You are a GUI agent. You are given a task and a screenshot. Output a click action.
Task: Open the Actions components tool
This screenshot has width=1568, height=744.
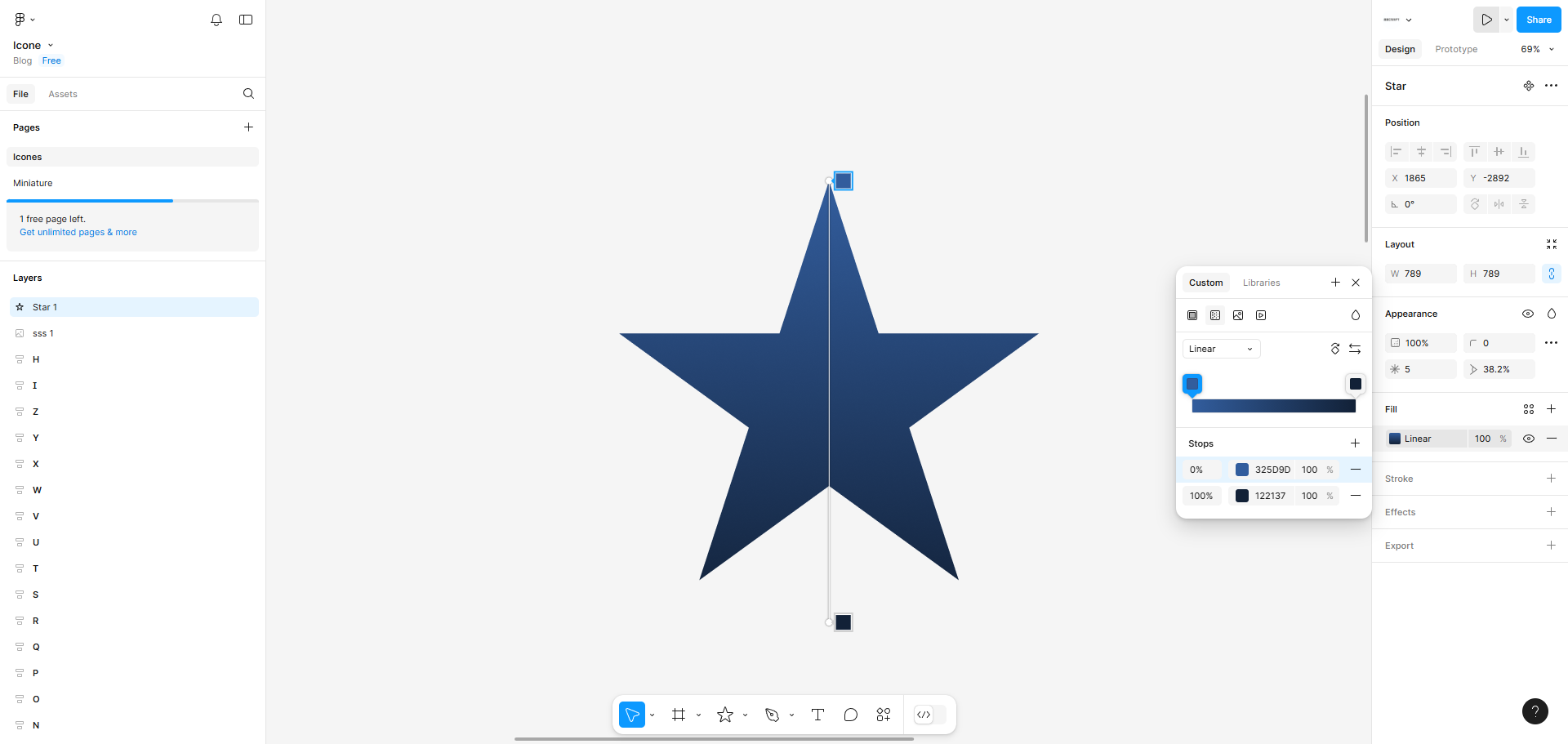tap(884, 715)
